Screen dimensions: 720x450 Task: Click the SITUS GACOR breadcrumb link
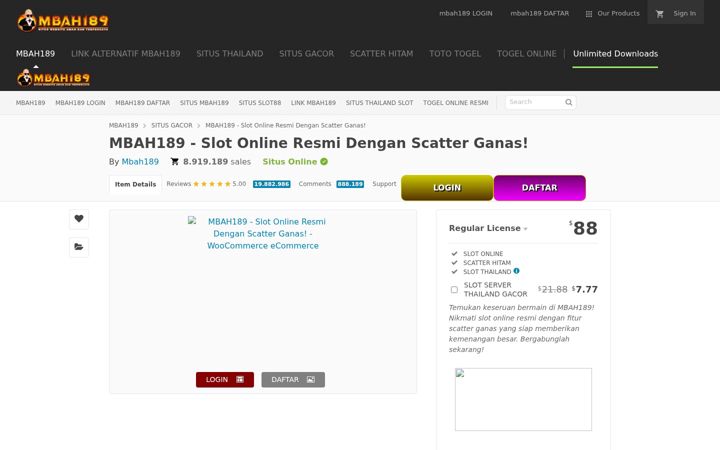tap(172, 125)
